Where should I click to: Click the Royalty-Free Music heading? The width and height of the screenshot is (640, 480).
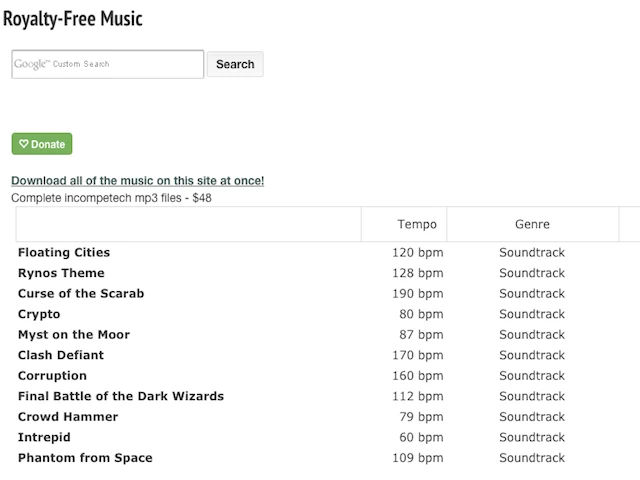click(x=73, y=18)
